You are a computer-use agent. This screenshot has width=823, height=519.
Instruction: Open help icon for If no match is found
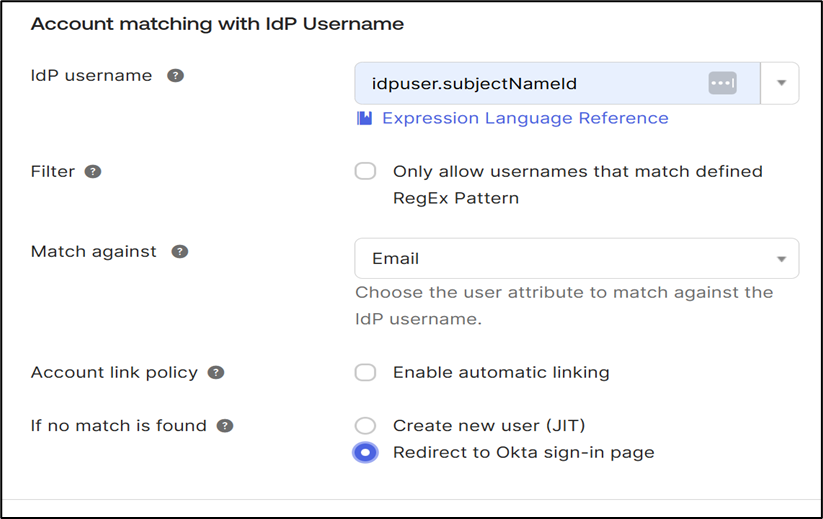point(225,426)
